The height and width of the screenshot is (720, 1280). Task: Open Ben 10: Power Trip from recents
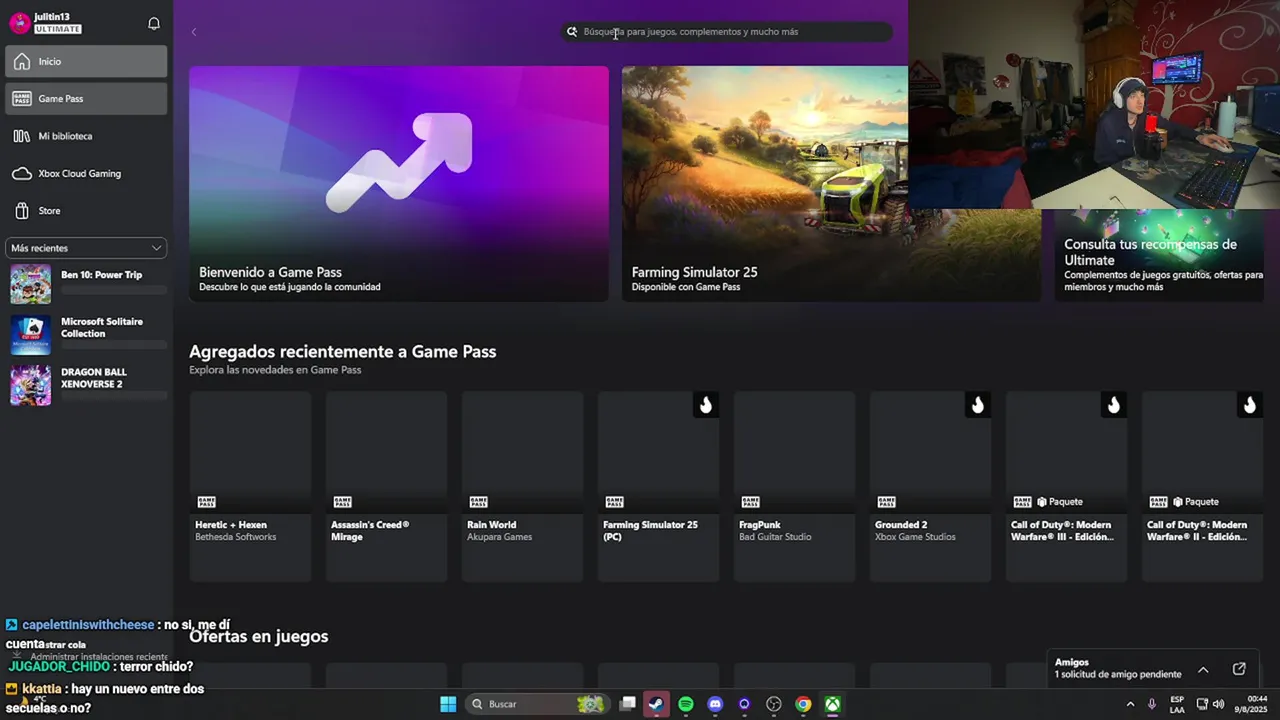pos(87,284)
